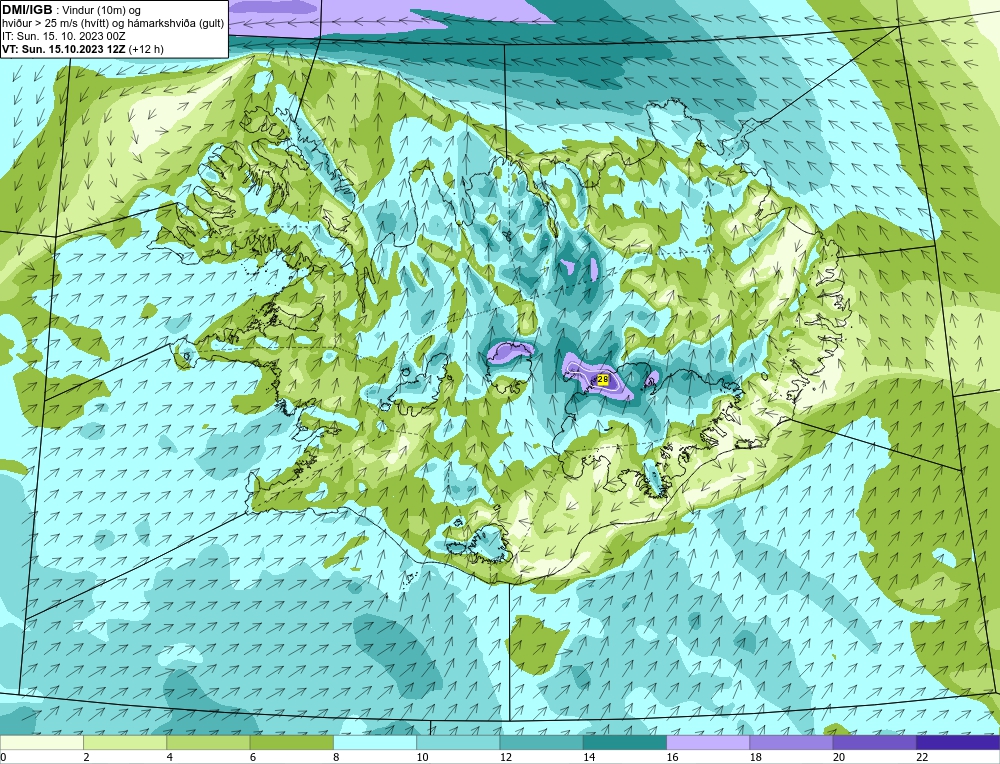Click the pale yellow 0–2 m/s legend swatch
The width and height of the screenshot is (1000, 764).
tap(41, 742)
